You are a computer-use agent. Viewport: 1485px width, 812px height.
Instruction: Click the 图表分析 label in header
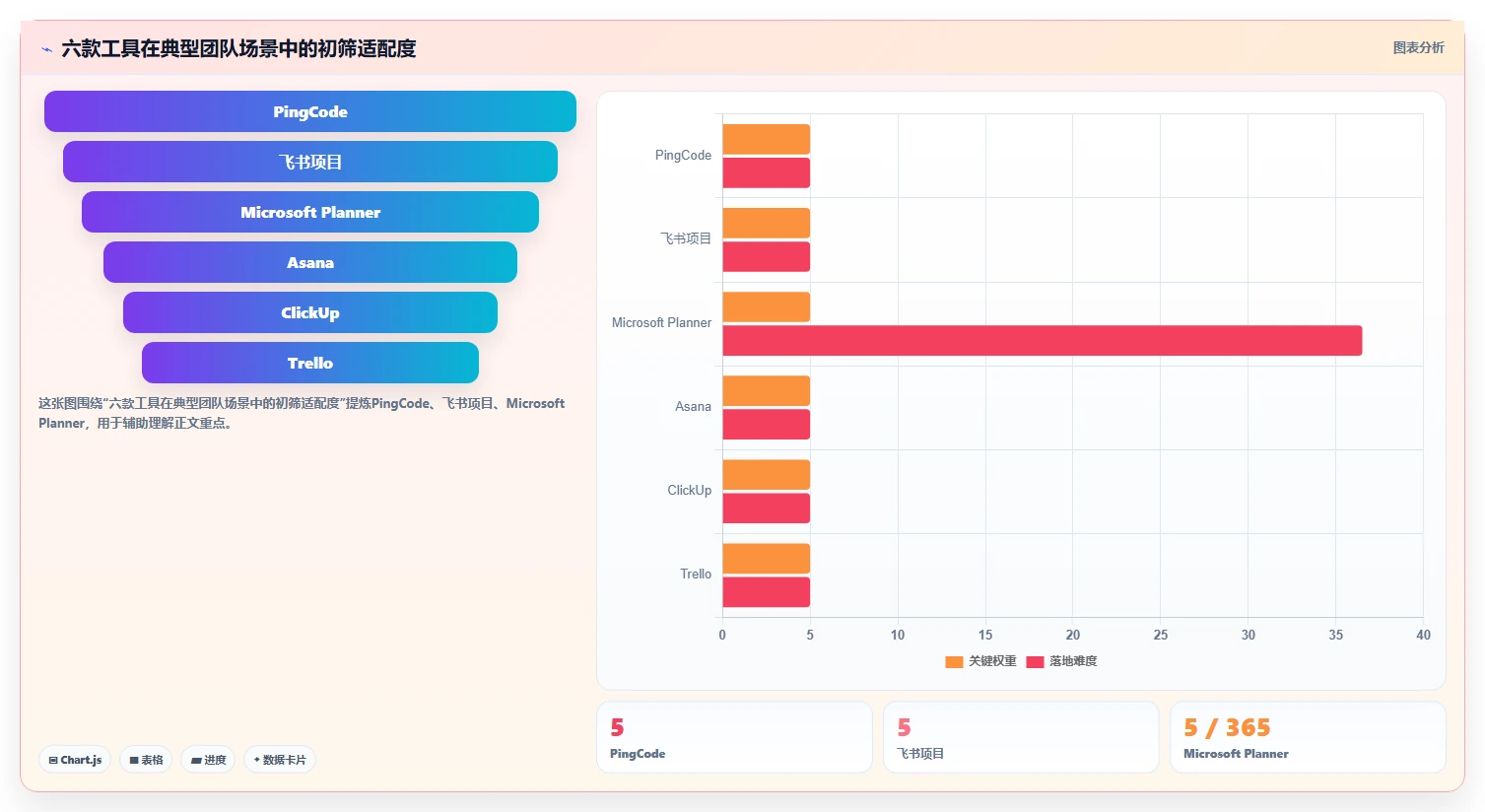[1419, 47]
